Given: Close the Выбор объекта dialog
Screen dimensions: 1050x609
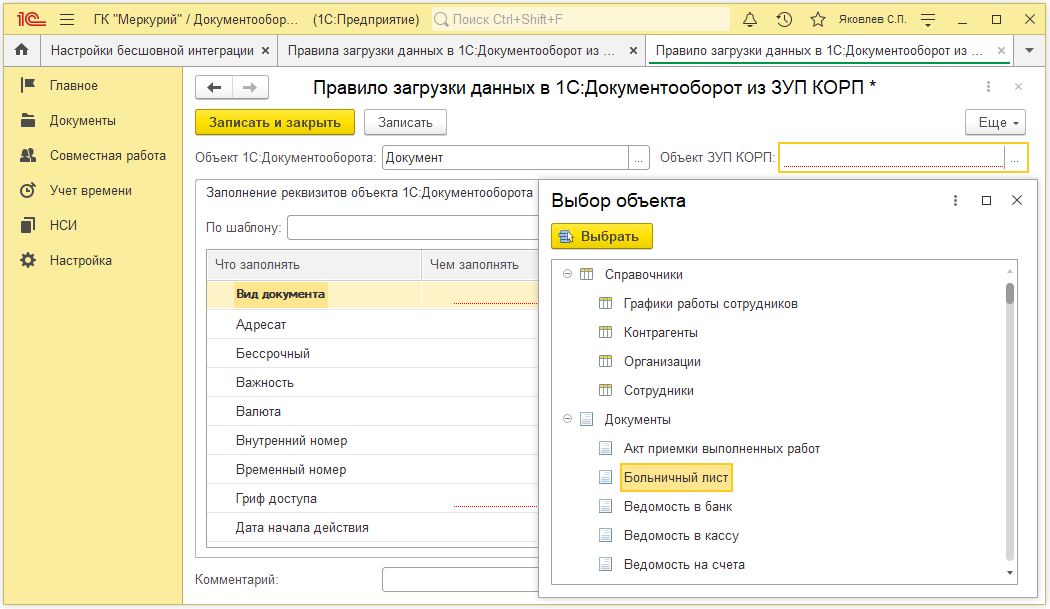Looking at the screenshot, I should (1017, 200).
